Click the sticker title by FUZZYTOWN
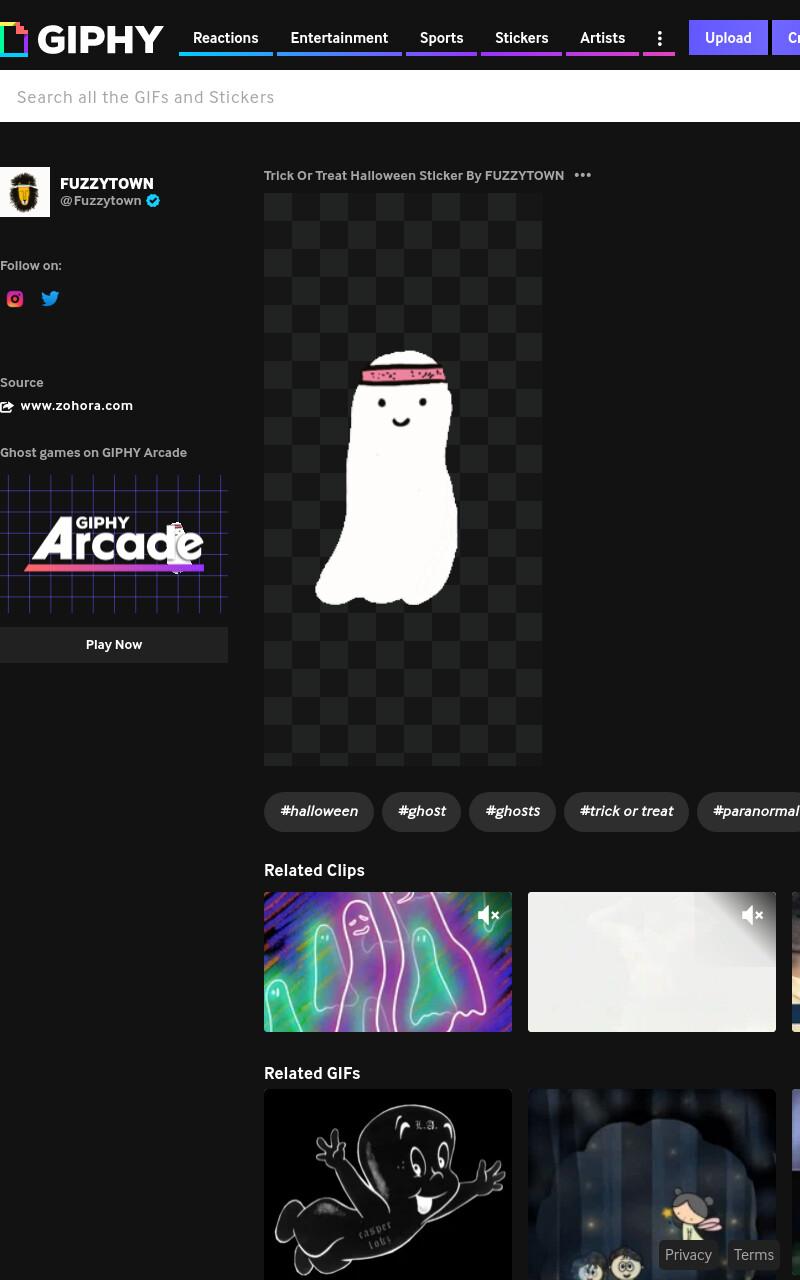This screenshot has width=800, height=1280. (414, 175)
